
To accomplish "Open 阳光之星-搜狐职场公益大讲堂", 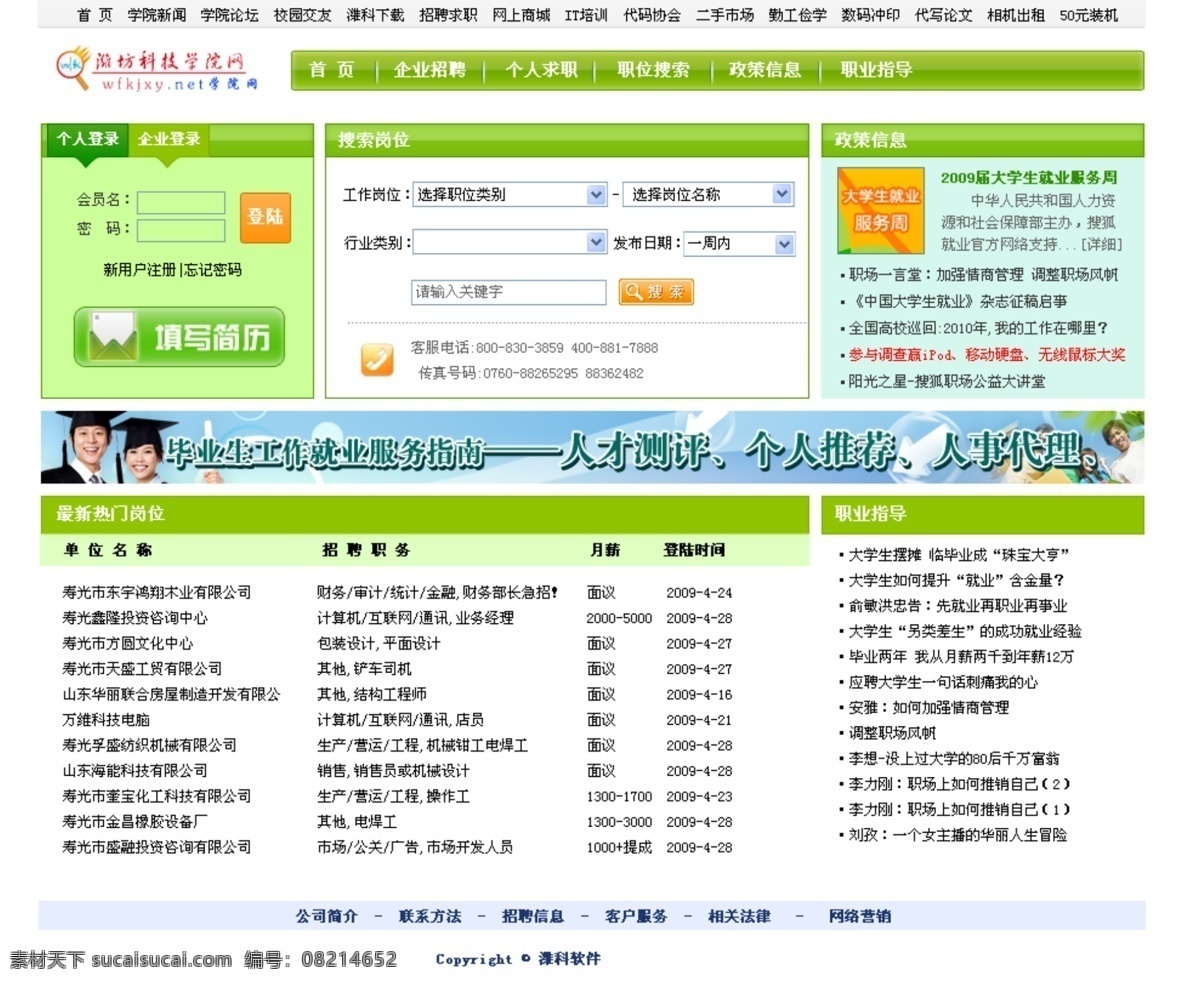I will click(x=946, y=382).
